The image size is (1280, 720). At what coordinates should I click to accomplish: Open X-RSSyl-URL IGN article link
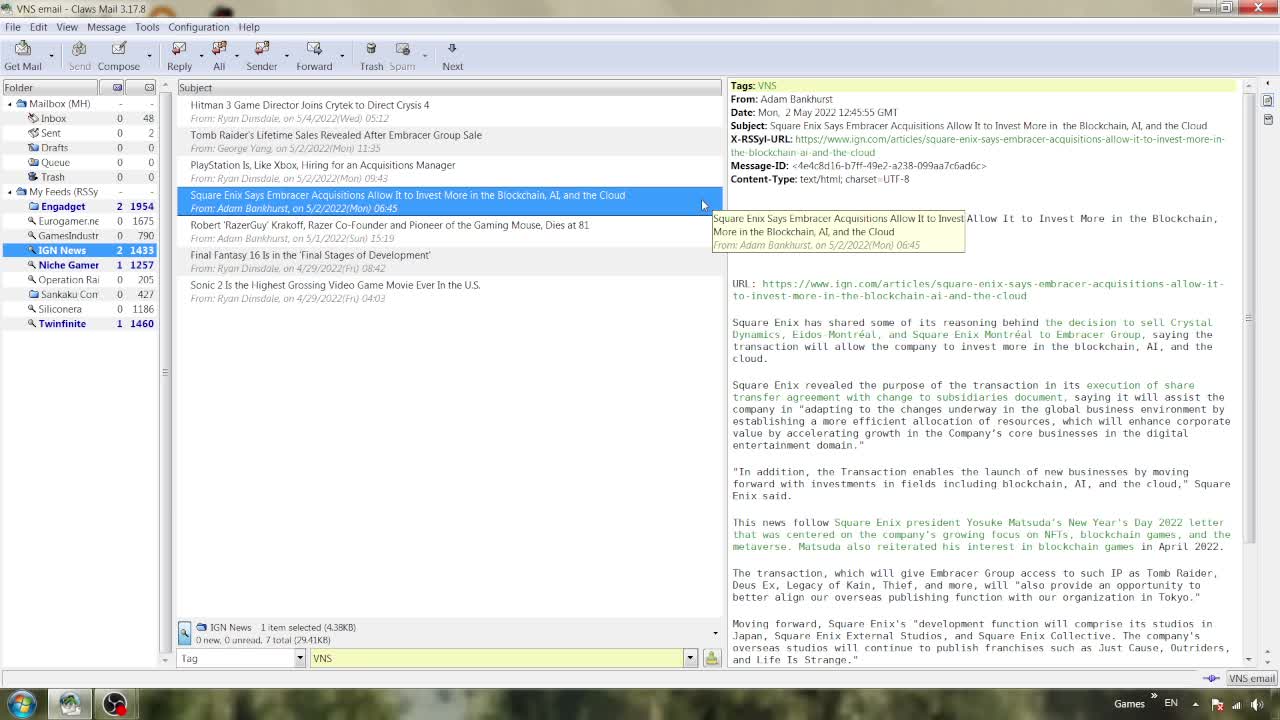[977, 146]
